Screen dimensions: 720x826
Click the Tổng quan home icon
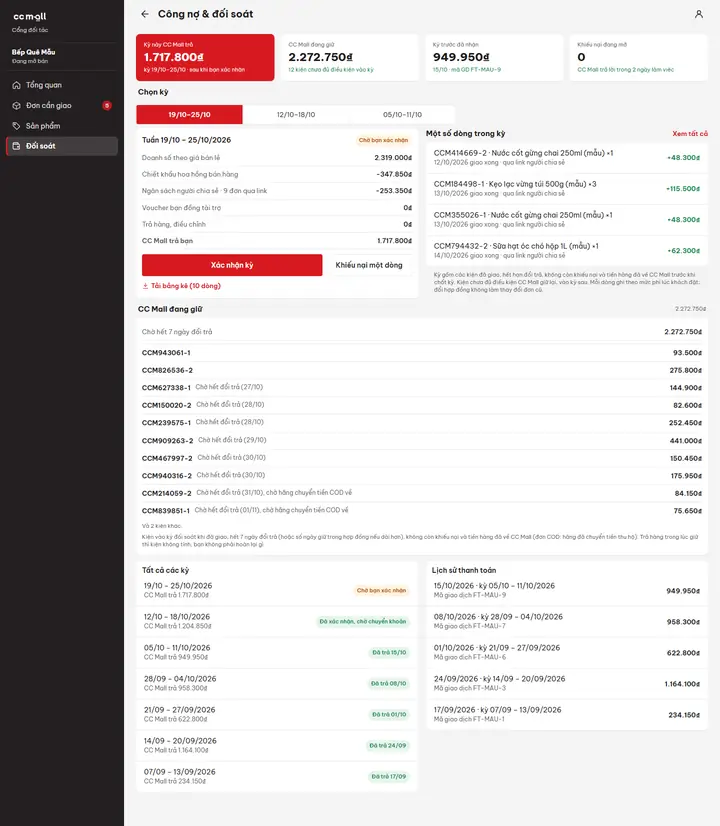click(x=16, y=85)
